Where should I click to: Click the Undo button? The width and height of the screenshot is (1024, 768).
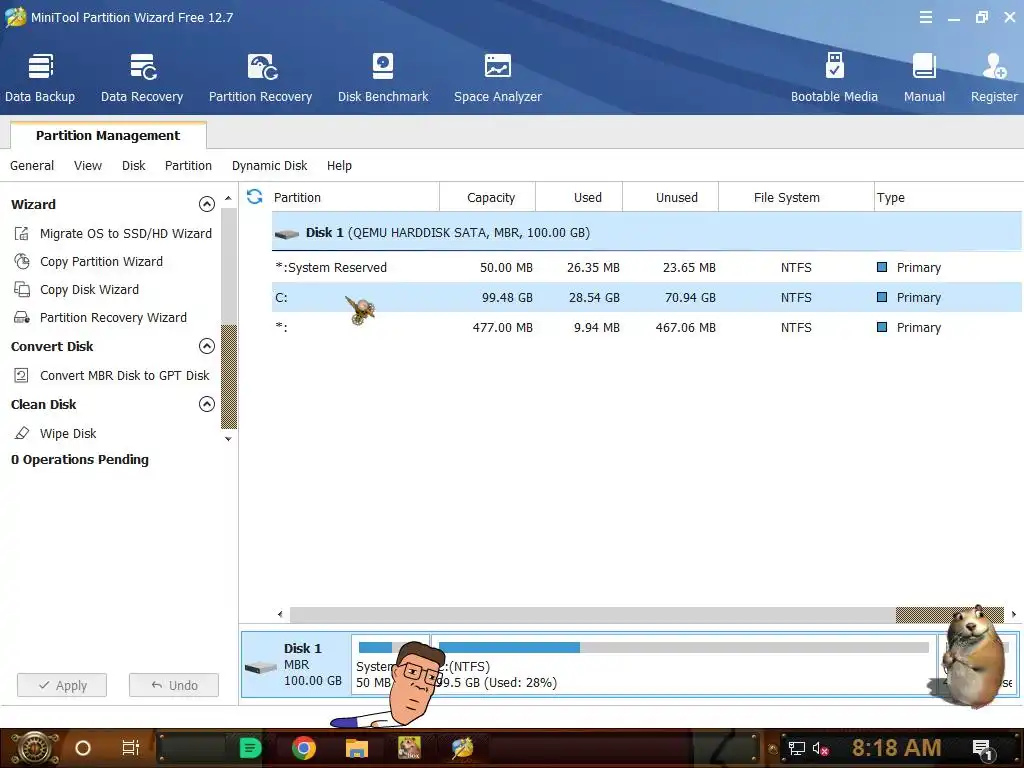tap(174, 685)
